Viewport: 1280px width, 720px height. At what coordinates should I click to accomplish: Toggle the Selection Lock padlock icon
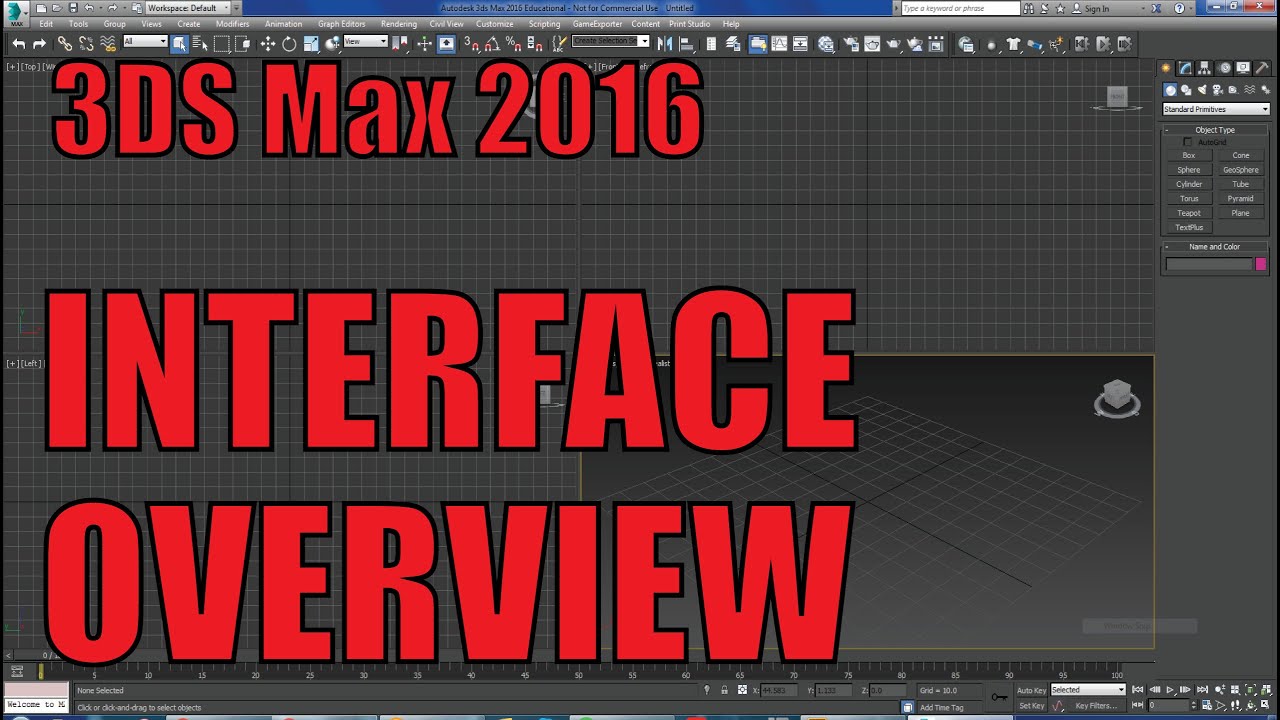click(x=723, y=690)
